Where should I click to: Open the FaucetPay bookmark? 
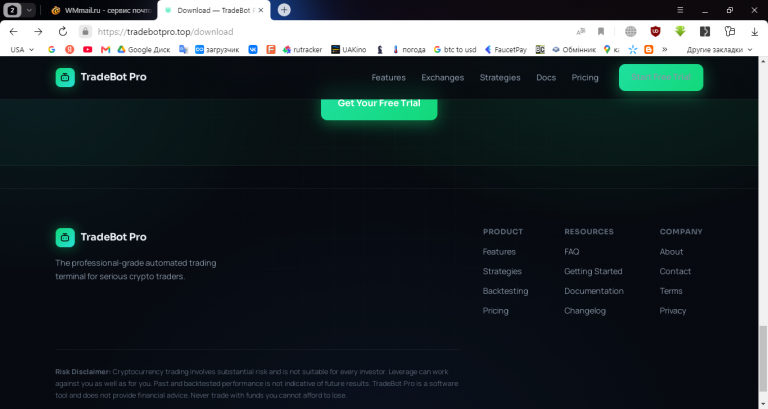pos(505,49)
